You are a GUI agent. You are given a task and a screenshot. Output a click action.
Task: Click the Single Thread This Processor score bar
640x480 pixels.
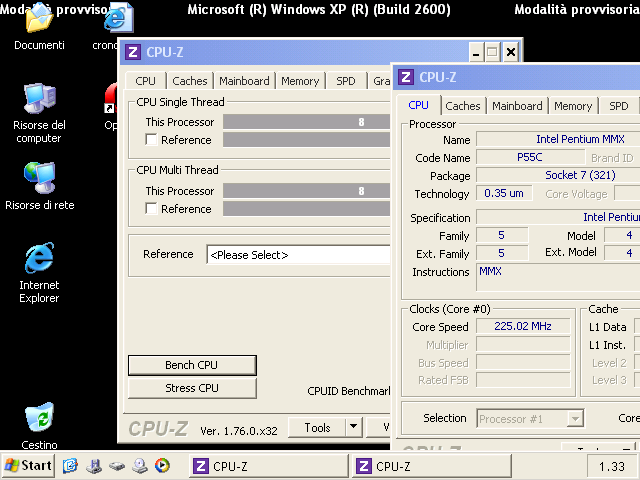pyautogui.click(x=306, y=122)
